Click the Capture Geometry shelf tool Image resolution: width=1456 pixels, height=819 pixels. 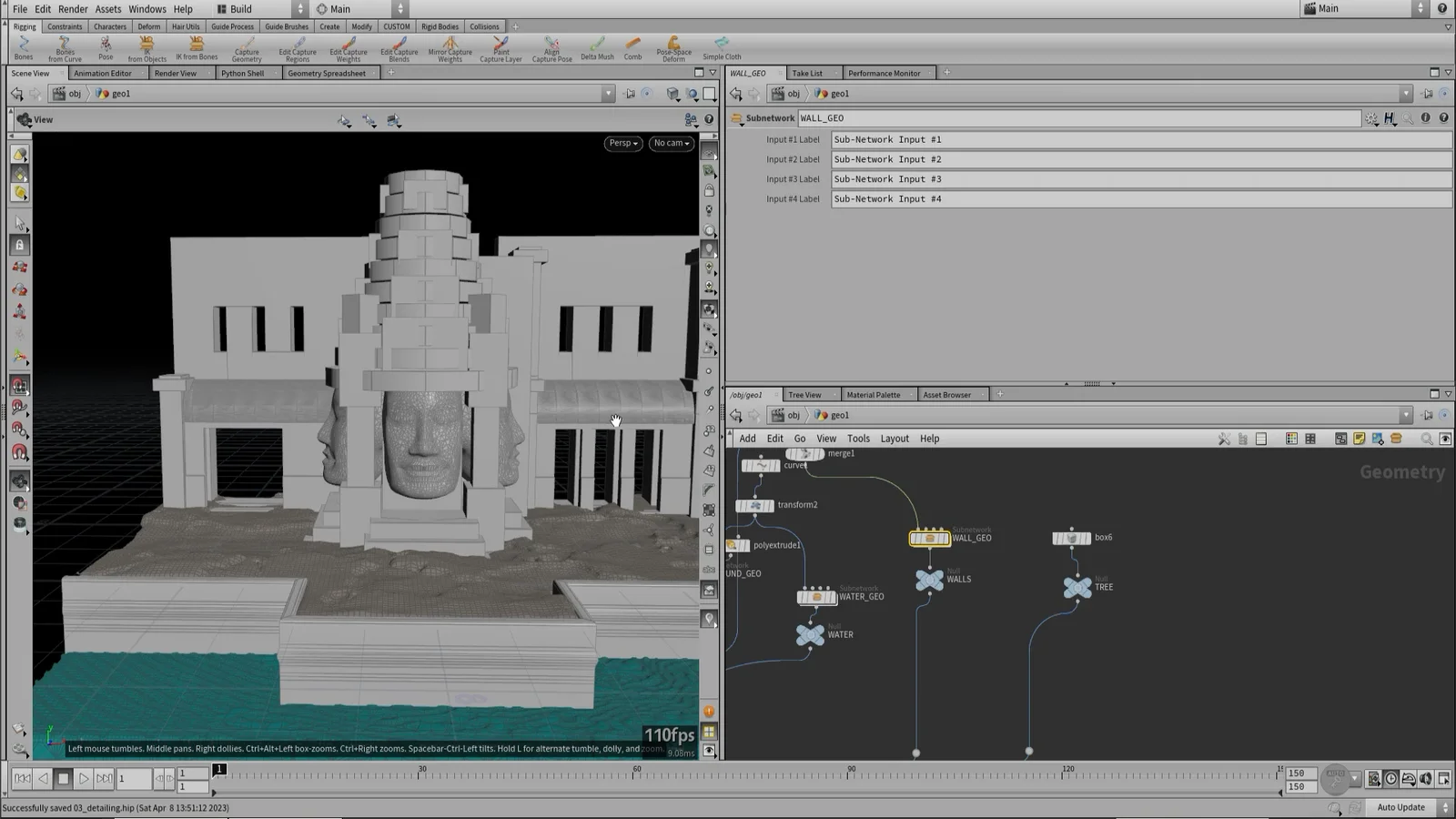(x=247, y=47)
